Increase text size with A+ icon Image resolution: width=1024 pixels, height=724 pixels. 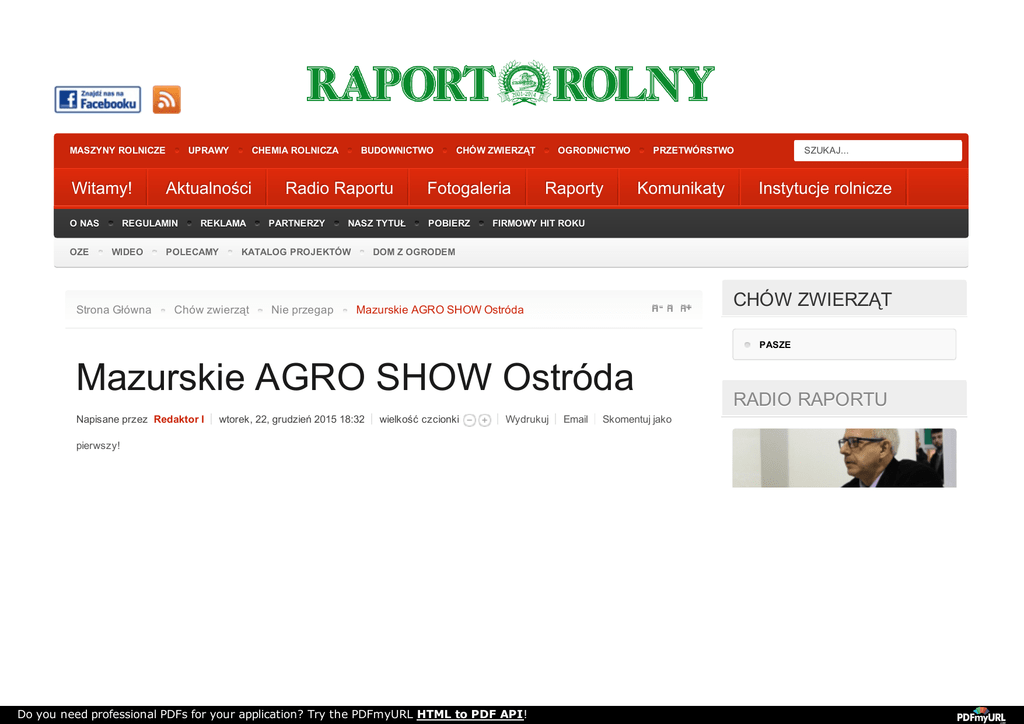click(686, 309)
